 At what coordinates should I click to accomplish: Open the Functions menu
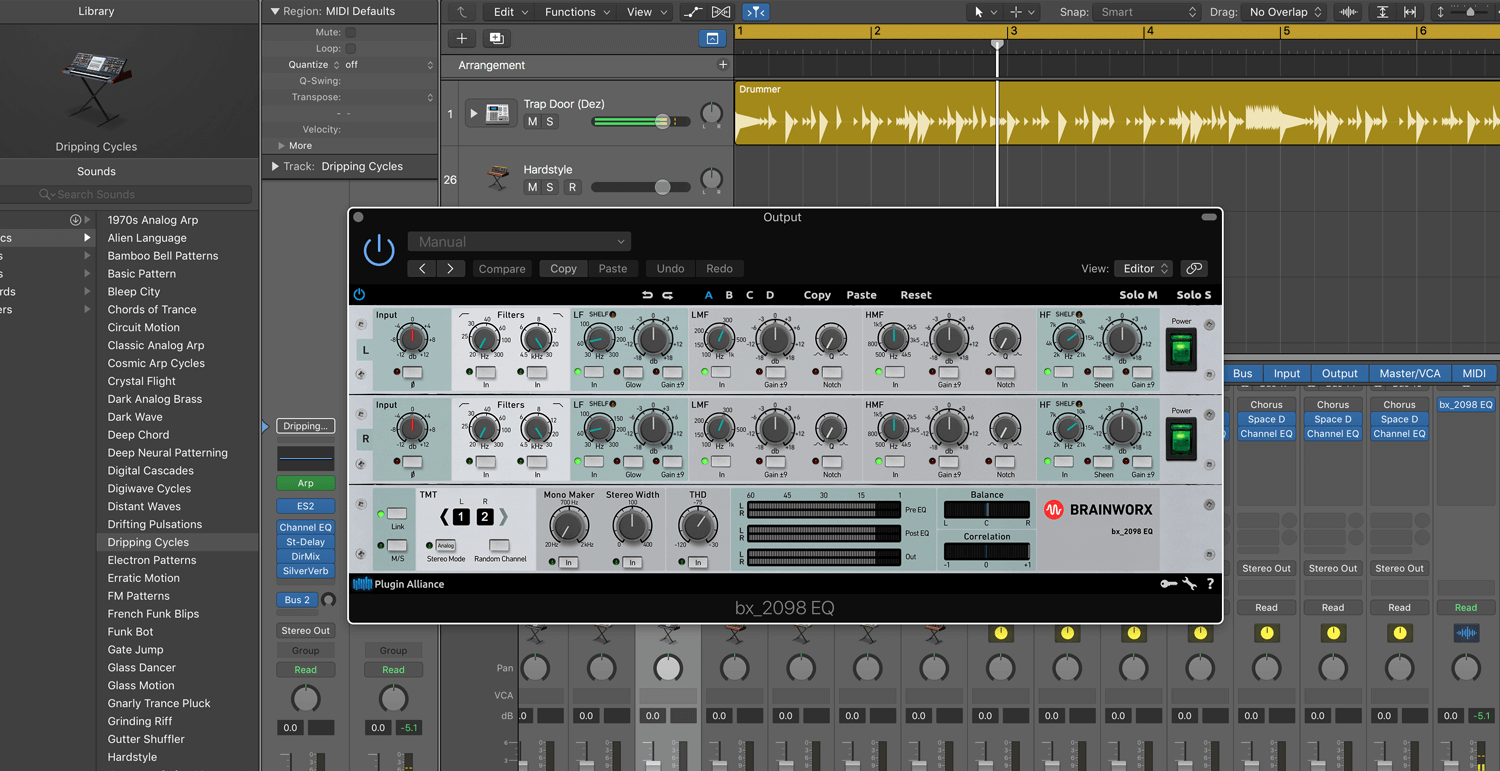(x=577, y=12)
